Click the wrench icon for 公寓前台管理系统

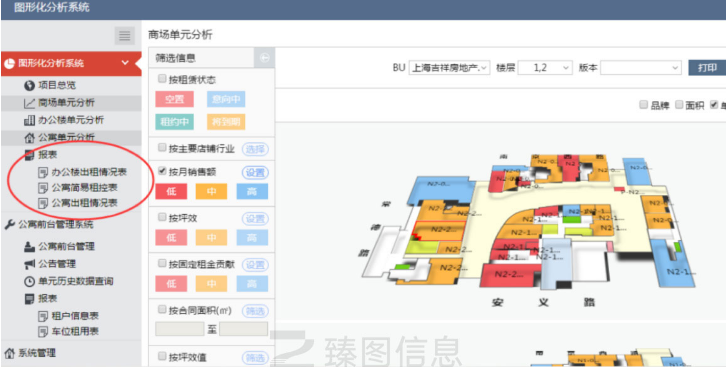[x=9, y=225]
